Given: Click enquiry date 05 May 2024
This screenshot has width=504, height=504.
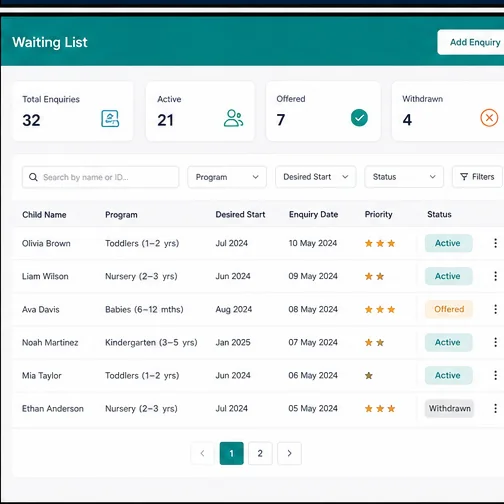Looking at the screenshot, I should (313, 408).
